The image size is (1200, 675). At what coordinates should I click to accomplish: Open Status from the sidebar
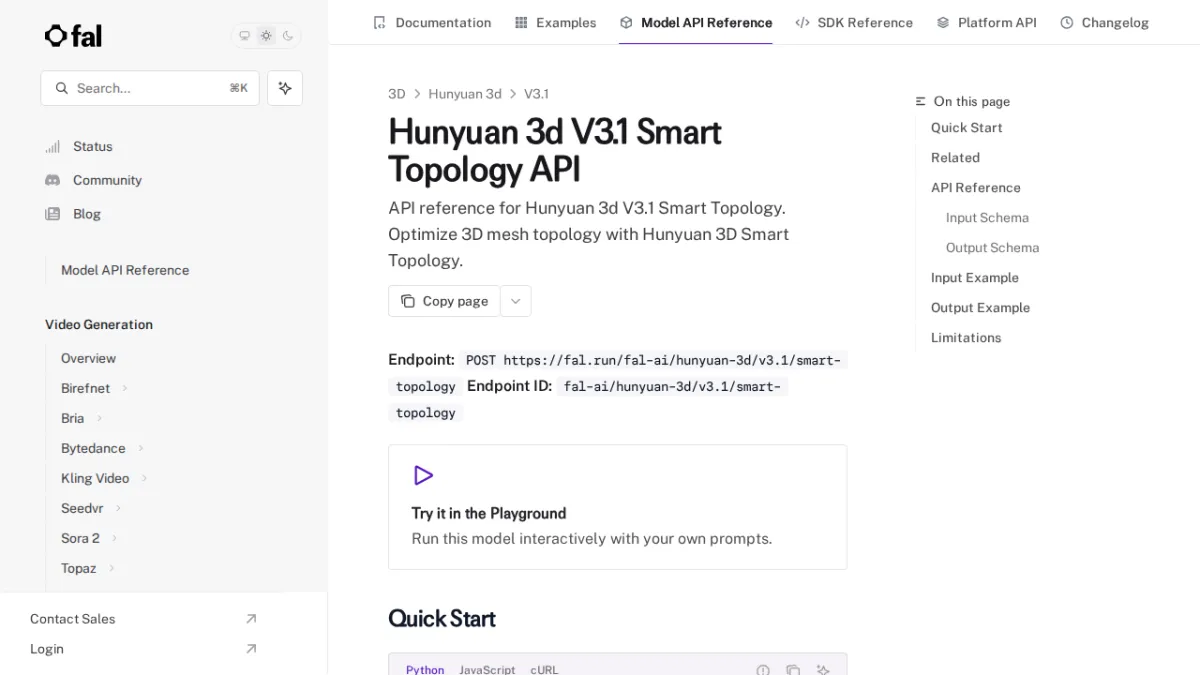point(93,146)
